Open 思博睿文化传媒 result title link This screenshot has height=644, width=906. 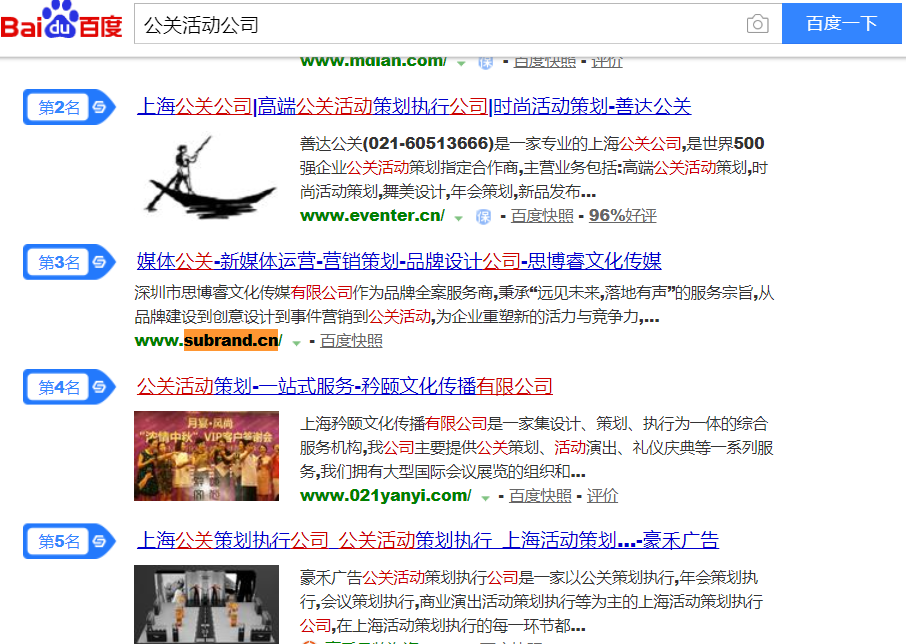(399, 261)
